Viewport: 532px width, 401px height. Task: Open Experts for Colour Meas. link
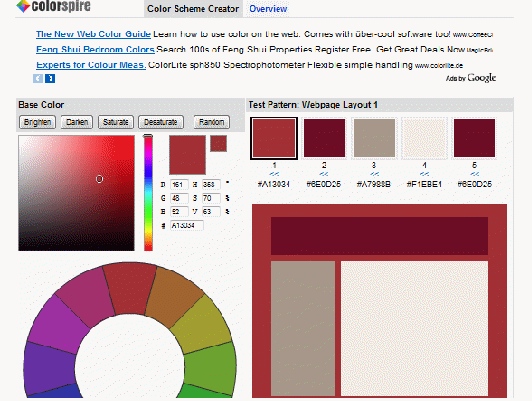pos(91,65)
